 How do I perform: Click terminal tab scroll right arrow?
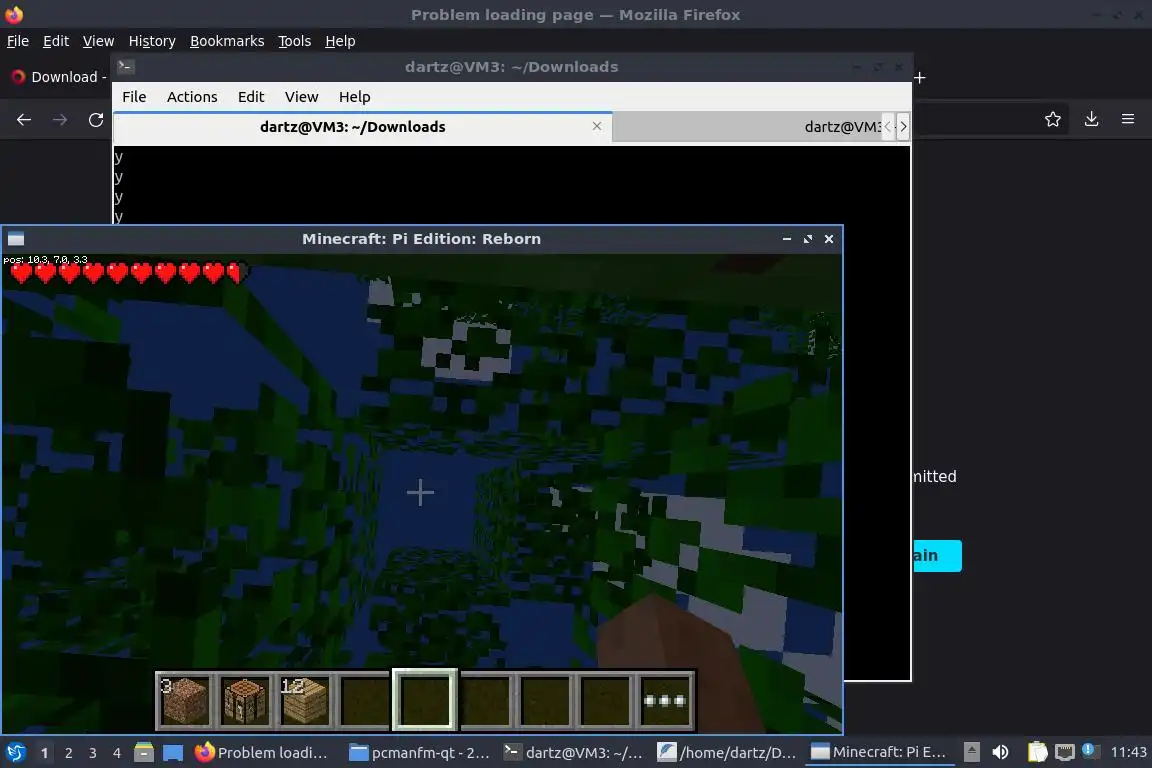click(x=903, y=127)
